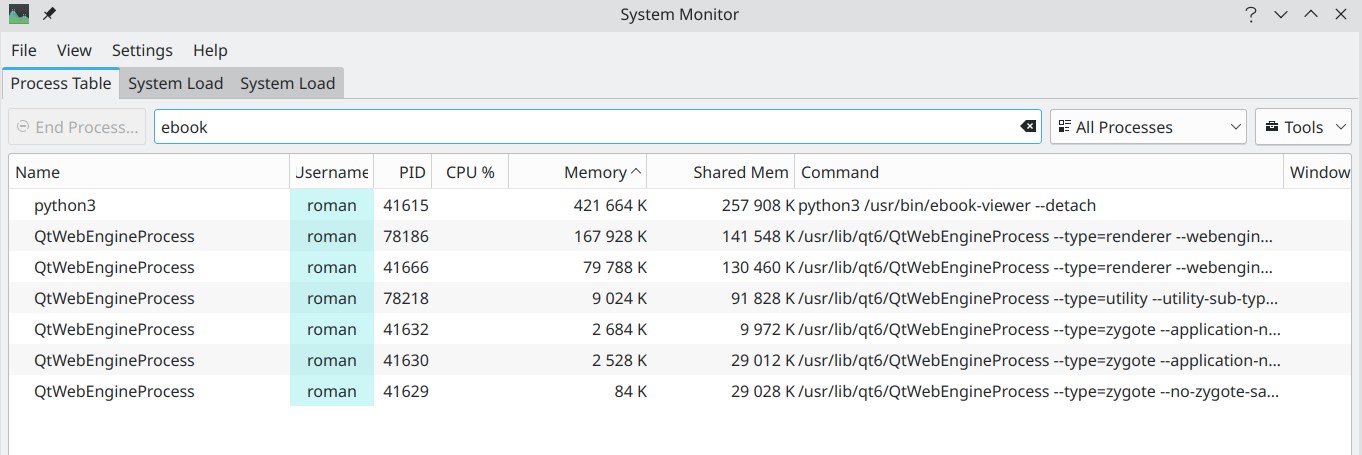The width and height of the screenshot is (1362, 455).
Task: Click the pin window icon in titlebar
Action: [49, 14]
